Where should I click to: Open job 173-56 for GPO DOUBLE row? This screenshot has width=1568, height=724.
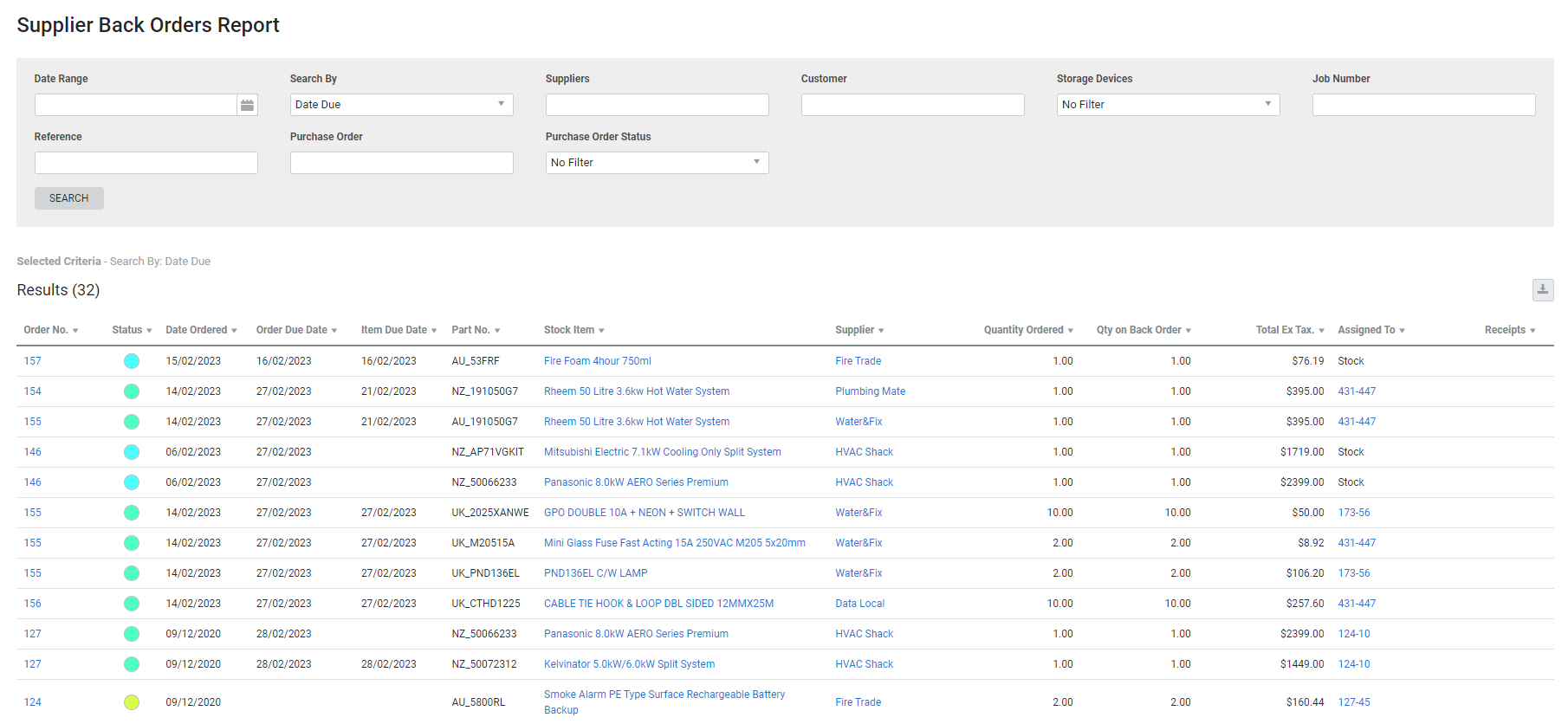click(1354, 513)
